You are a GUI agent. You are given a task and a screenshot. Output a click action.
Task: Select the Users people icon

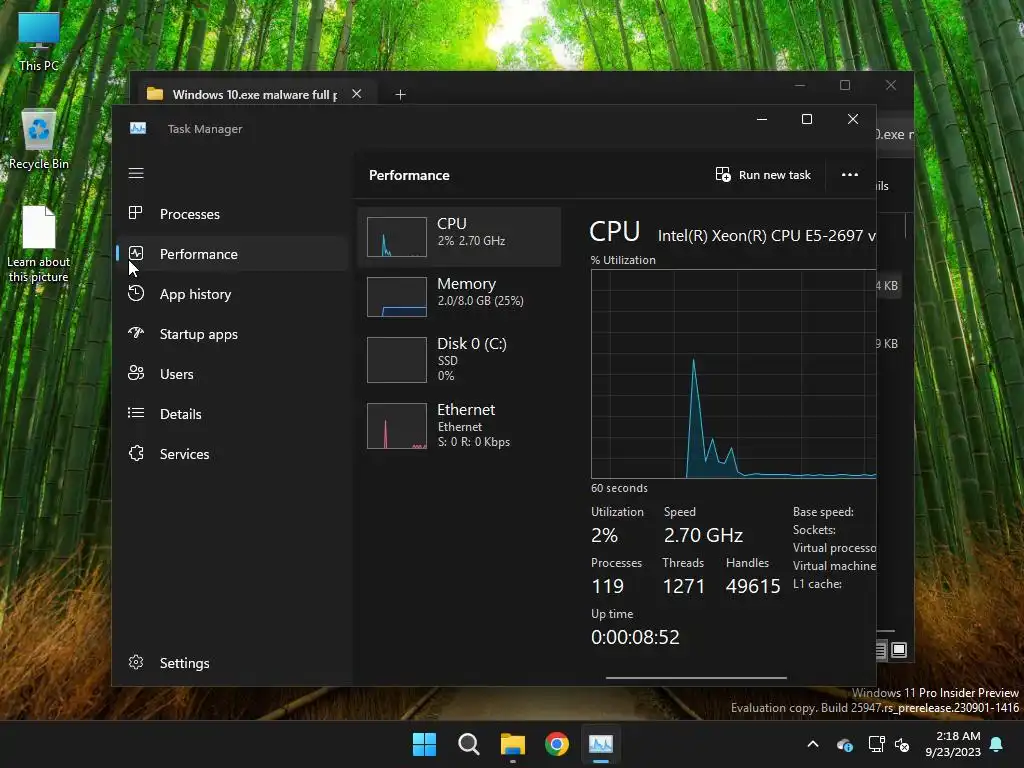click(x=136, y=373)
